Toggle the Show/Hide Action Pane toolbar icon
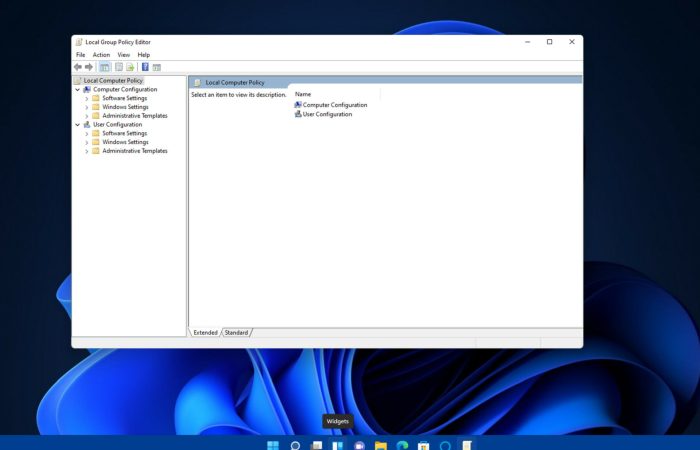 pyautogui.click(x=157, y=67)
